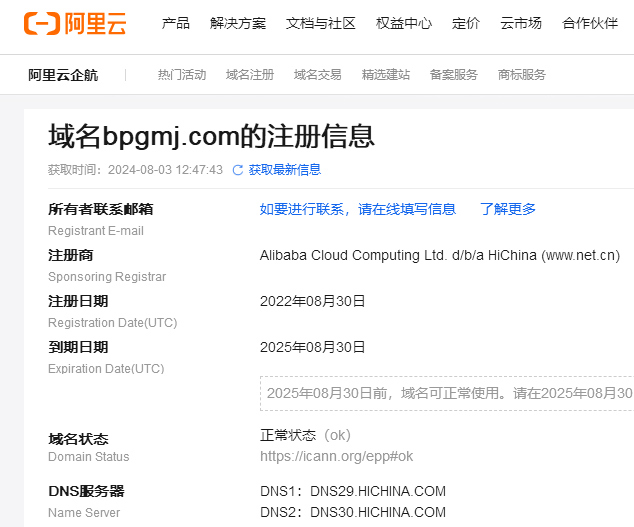634x527 pixels.
Task: Switch to the 热门活动 tab
Action: 182,75
